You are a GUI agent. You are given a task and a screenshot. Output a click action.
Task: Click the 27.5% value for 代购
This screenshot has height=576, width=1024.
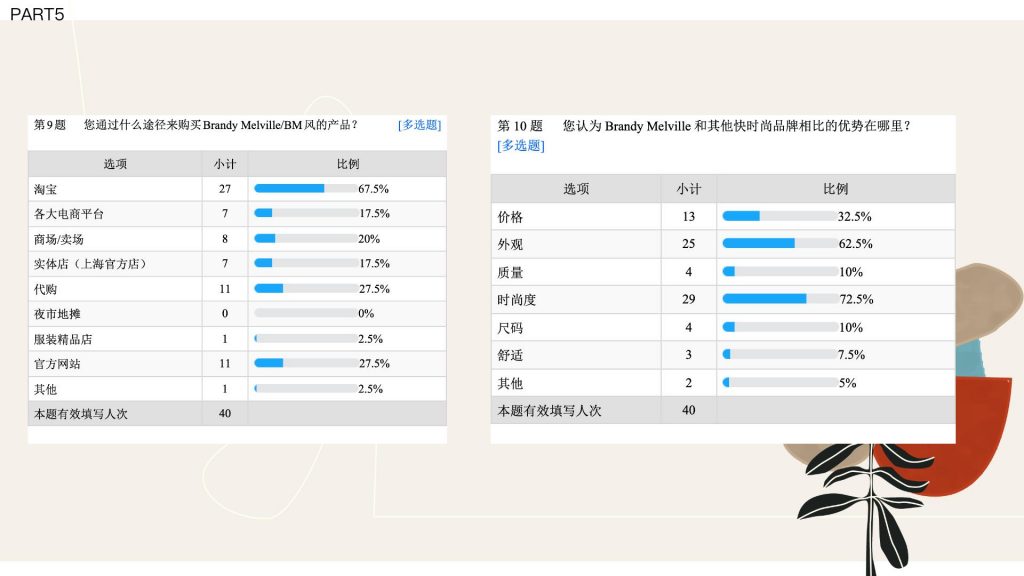point(374,289)
